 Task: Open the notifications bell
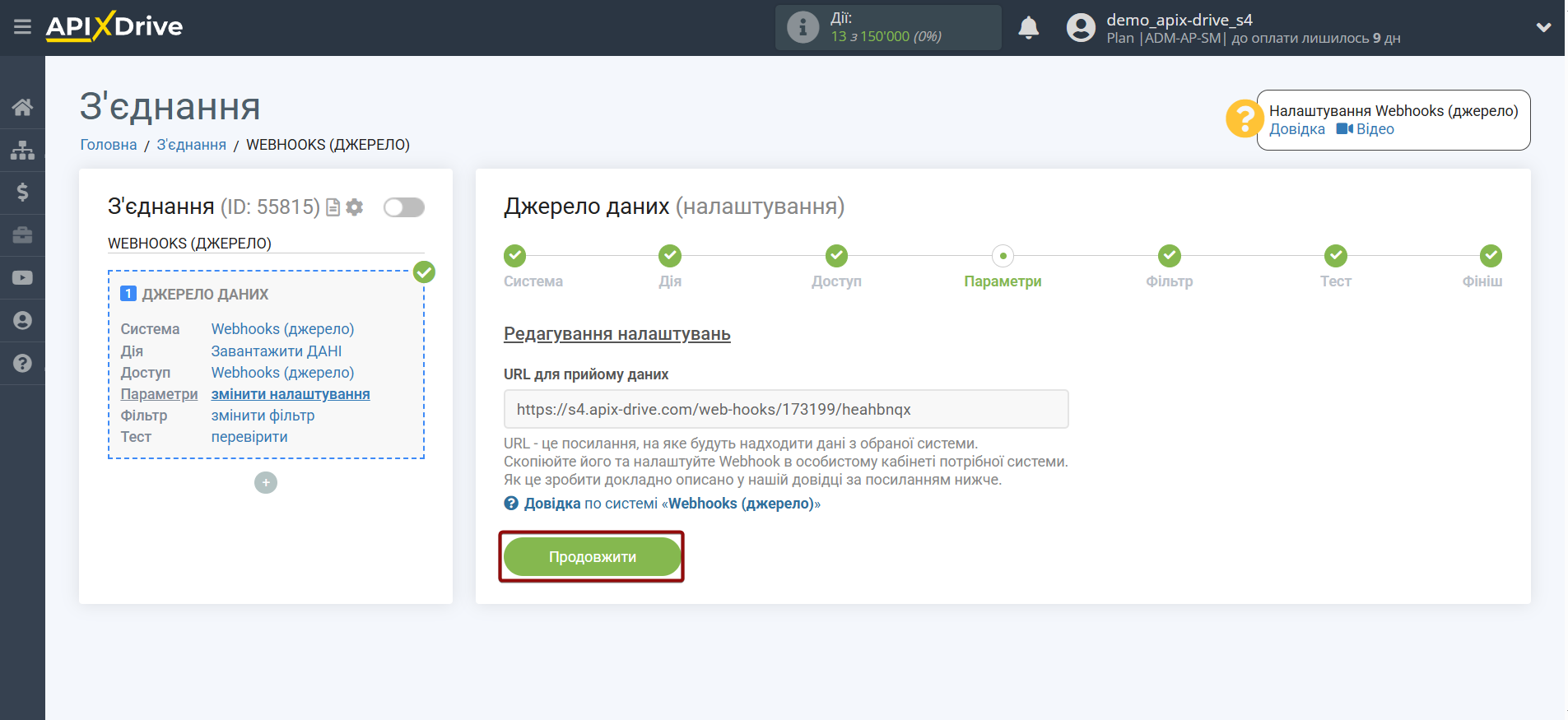coord(1028,28)
